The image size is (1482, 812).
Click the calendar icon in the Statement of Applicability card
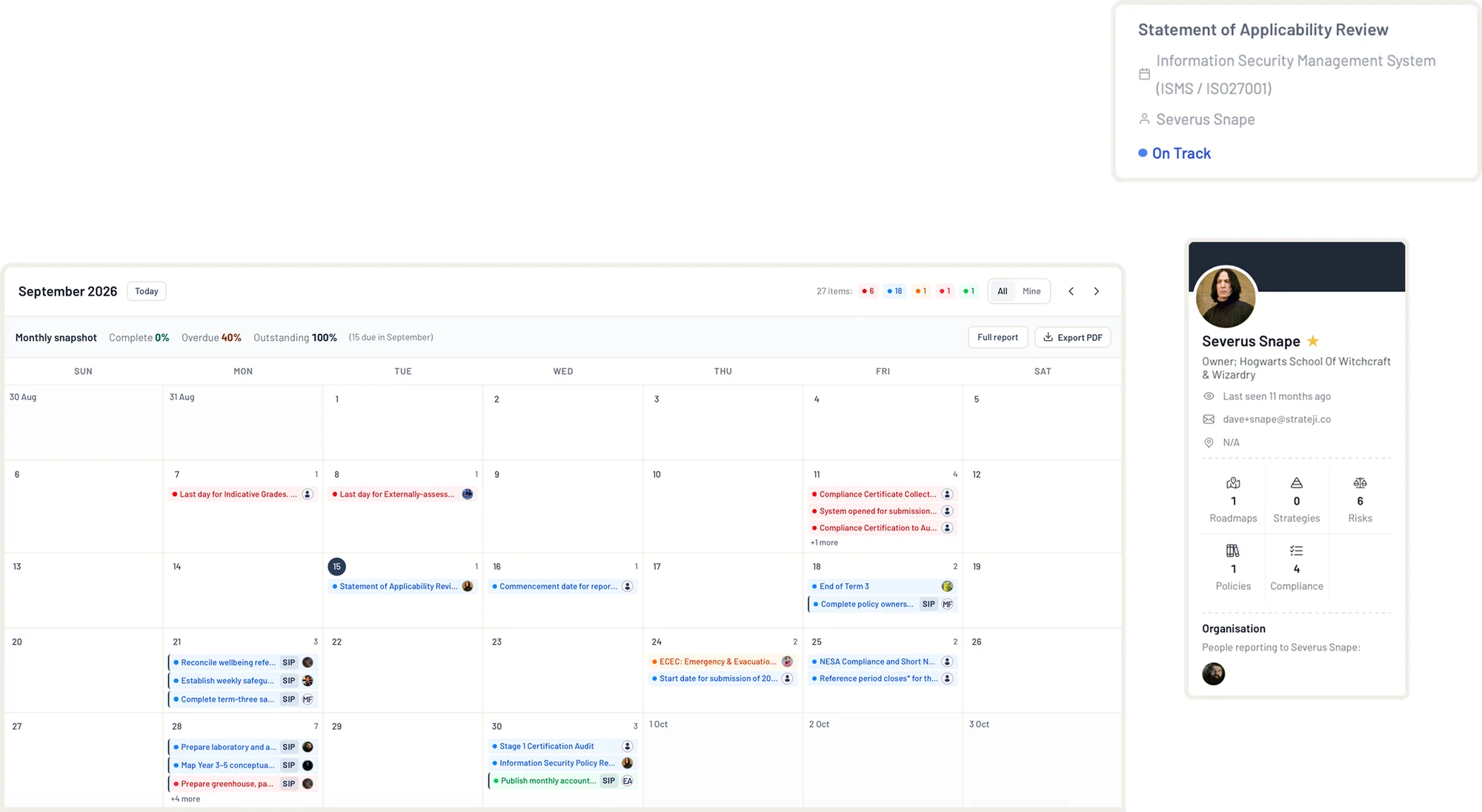coord(1144,74)
